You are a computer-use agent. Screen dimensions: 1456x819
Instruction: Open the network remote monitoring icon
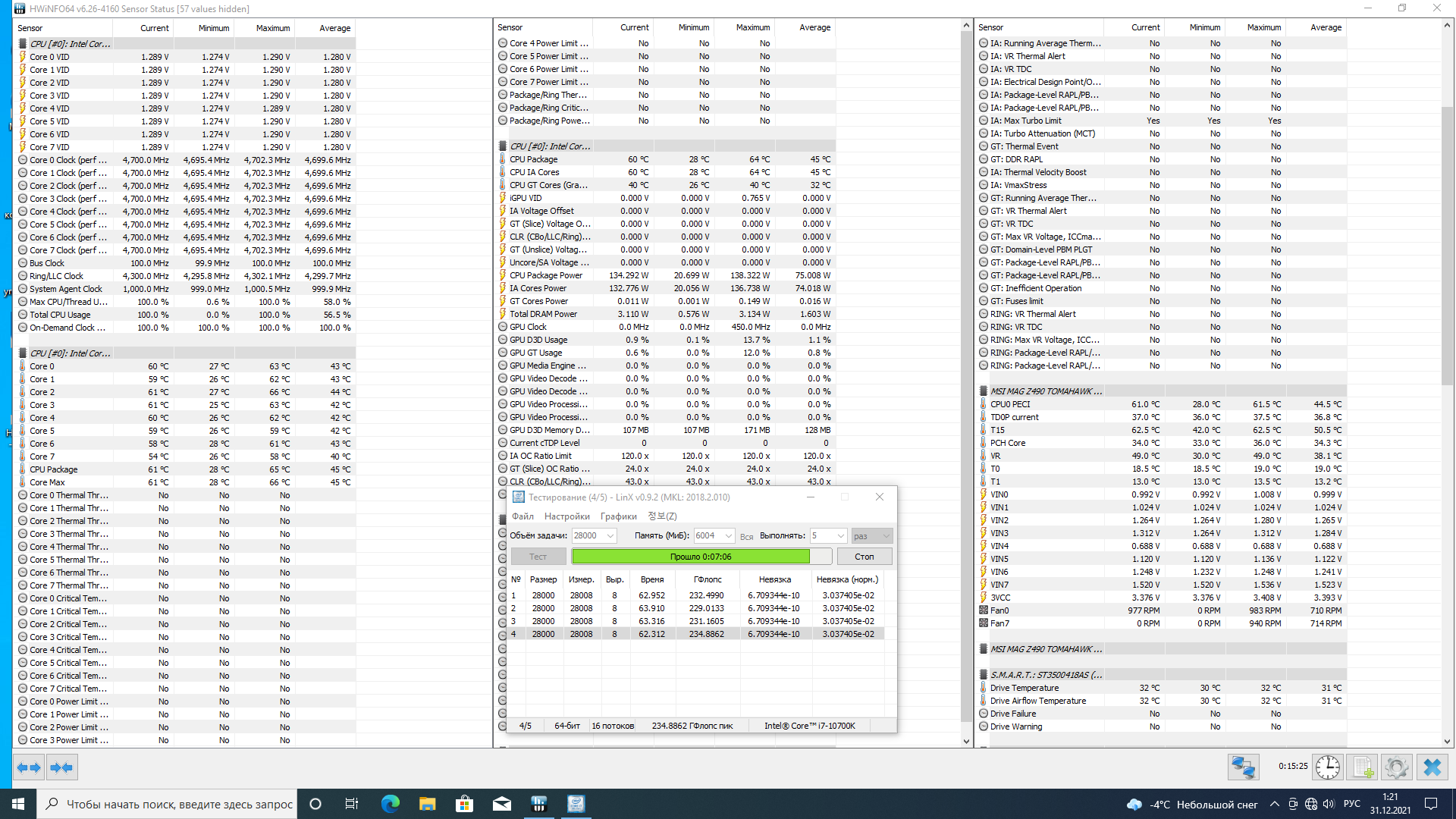1243,767
